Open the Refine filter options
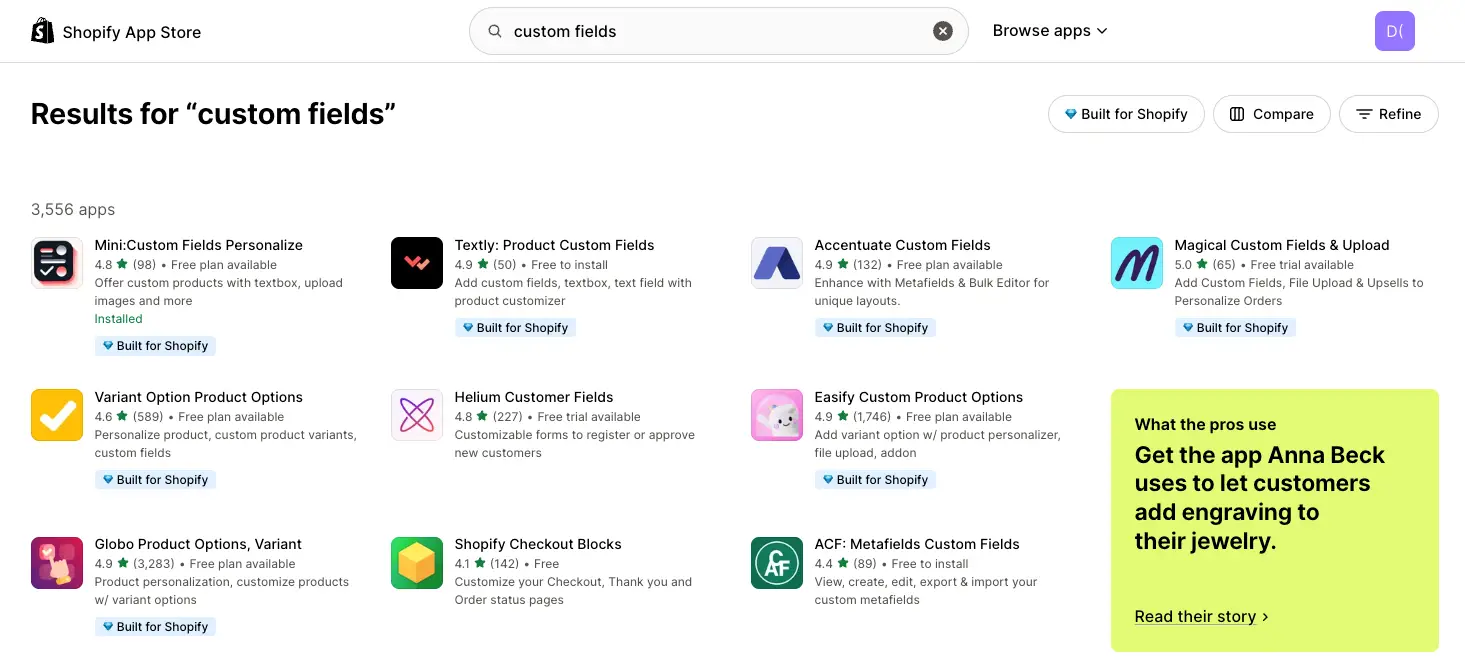The image size is (1465, 662). tap(1388, 114)
